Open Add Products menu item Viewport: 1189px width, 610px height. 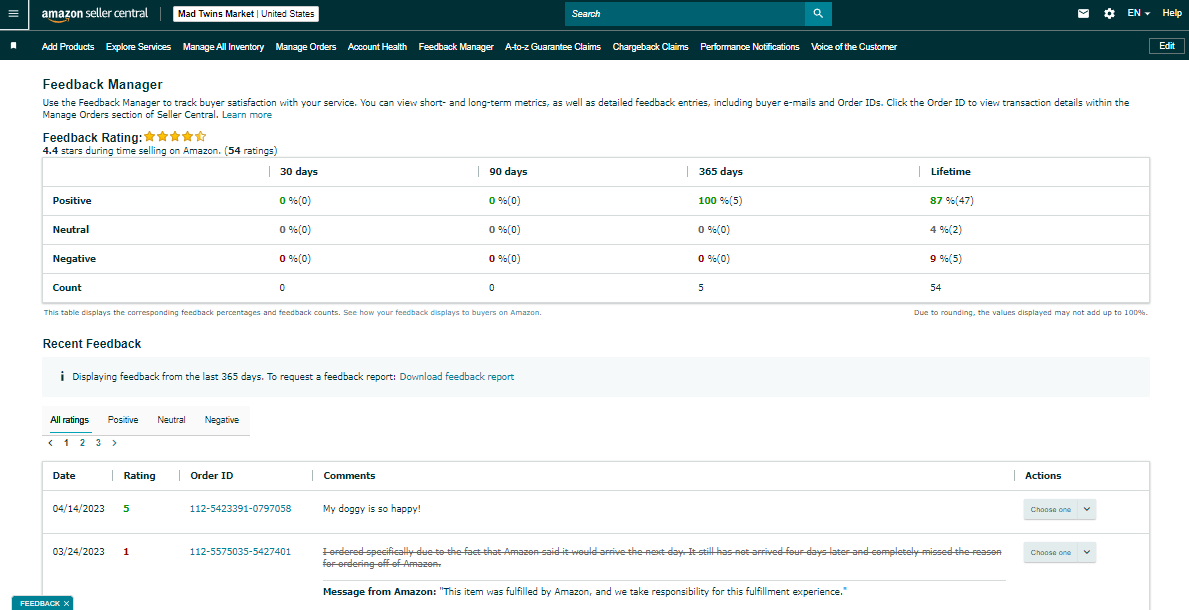pos(68,47)
